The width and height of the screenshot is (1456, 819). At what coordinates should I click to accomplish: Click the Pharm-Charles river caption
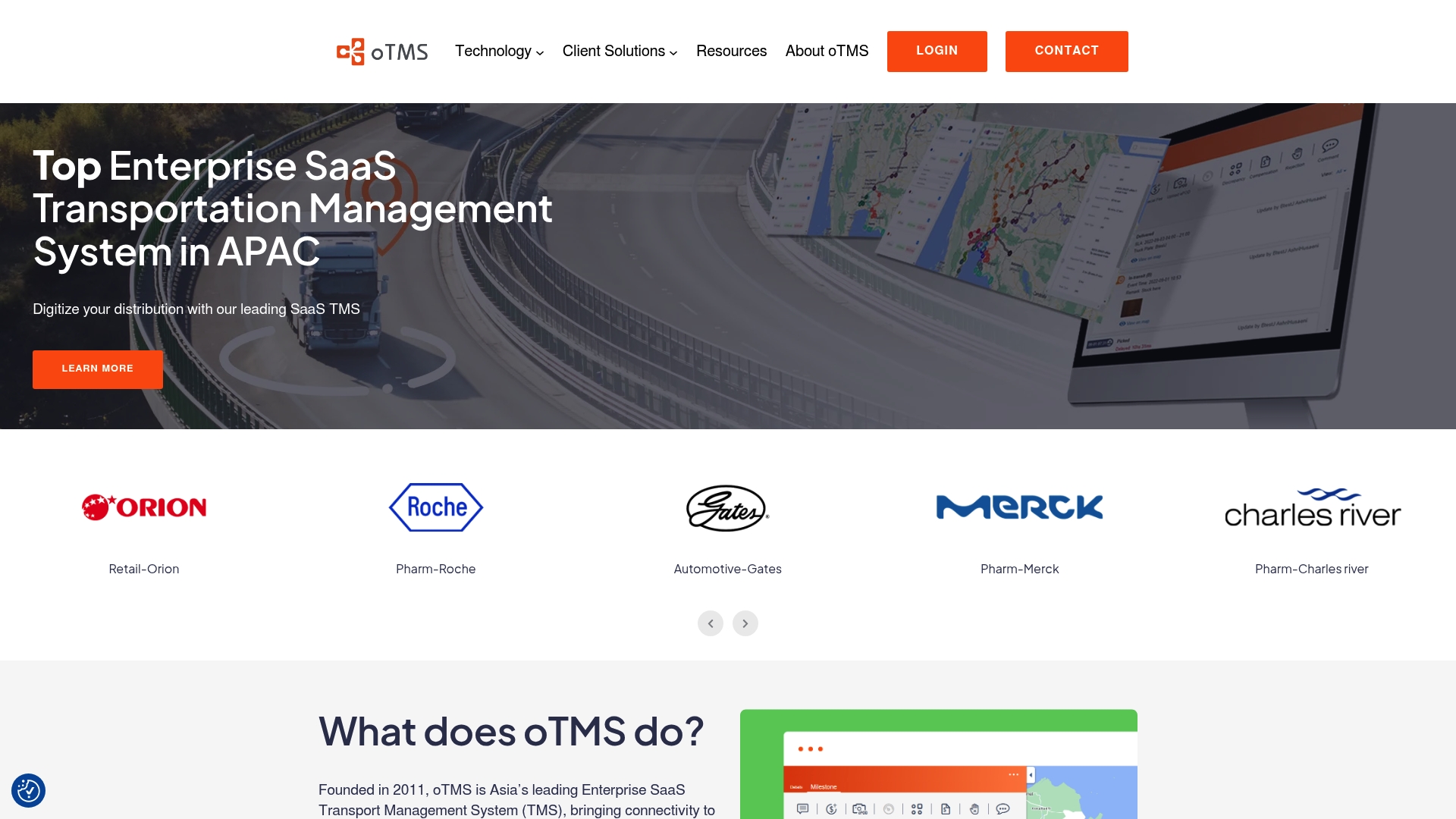(x=1312, y=570)
